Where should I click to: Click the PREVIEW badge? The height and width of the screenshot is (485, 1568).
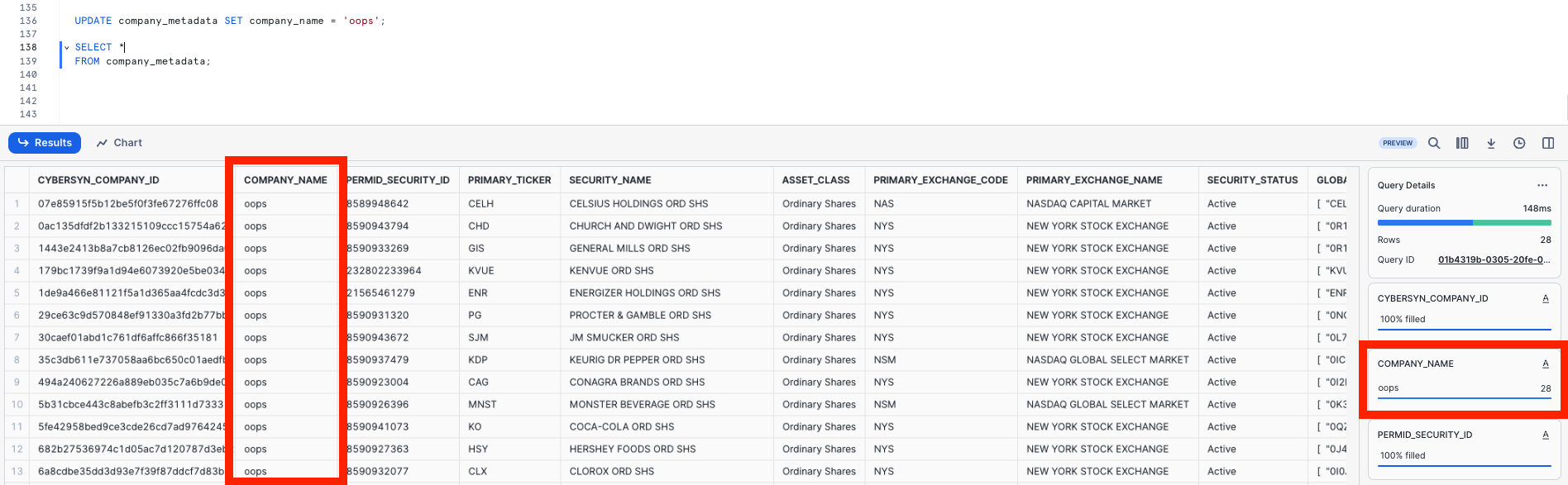tap(1398, 143)
